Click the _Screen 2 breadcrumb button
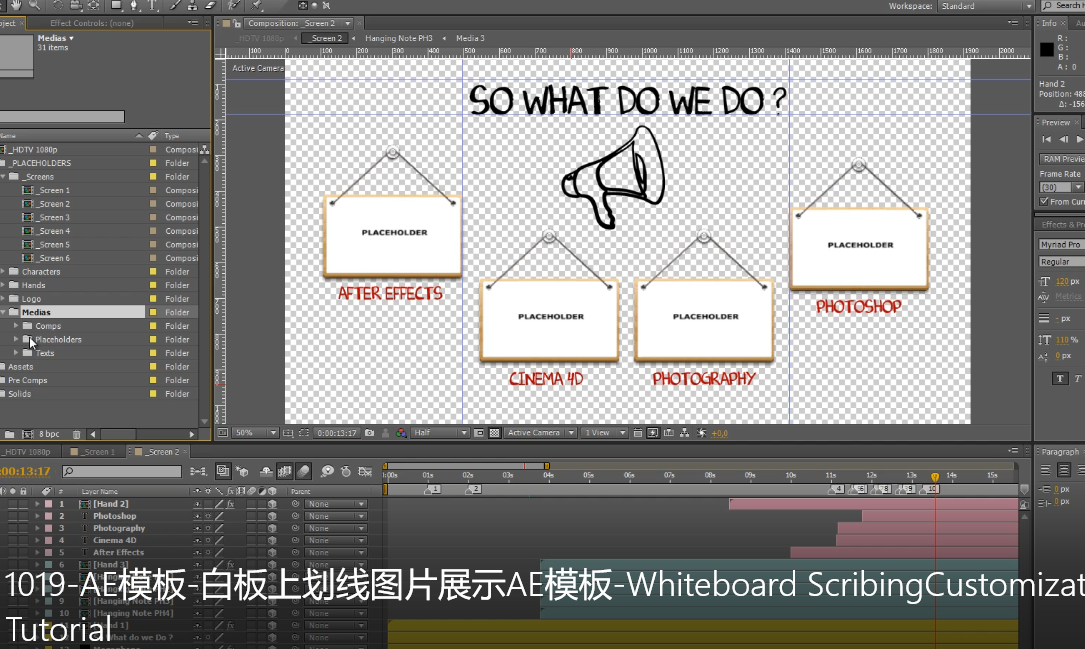This screenshot has height=649, width=1085. [x=325, y=38]
